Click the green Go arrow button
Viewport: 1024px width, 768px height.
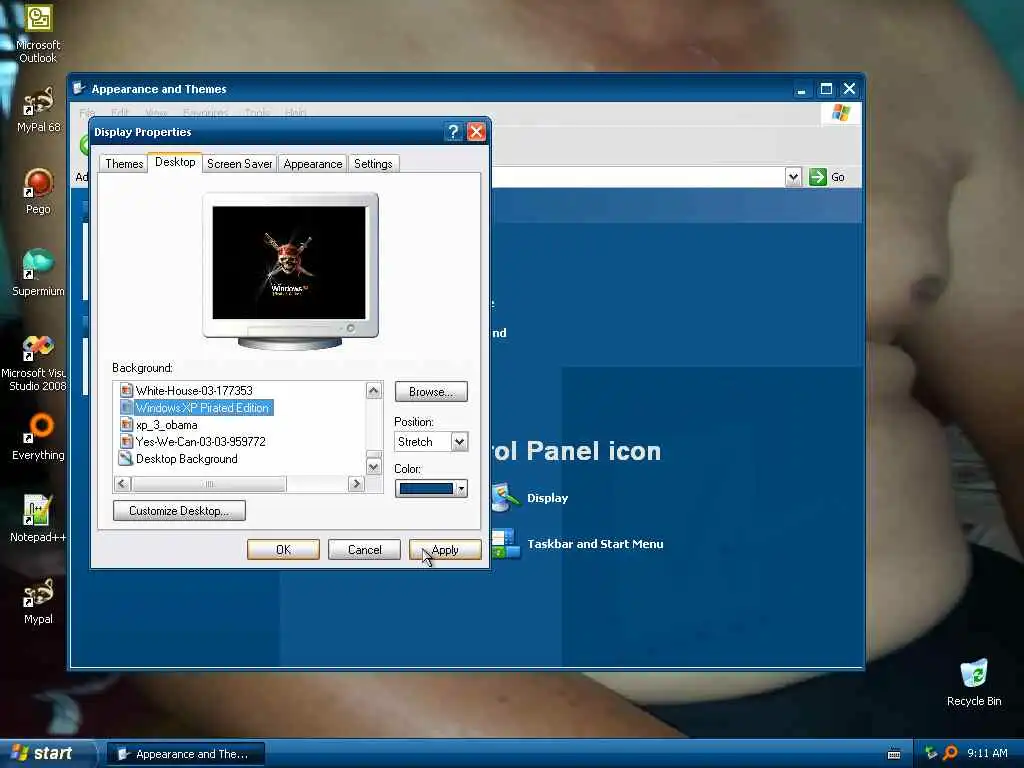pyautogui.click(x=818, y=177)
